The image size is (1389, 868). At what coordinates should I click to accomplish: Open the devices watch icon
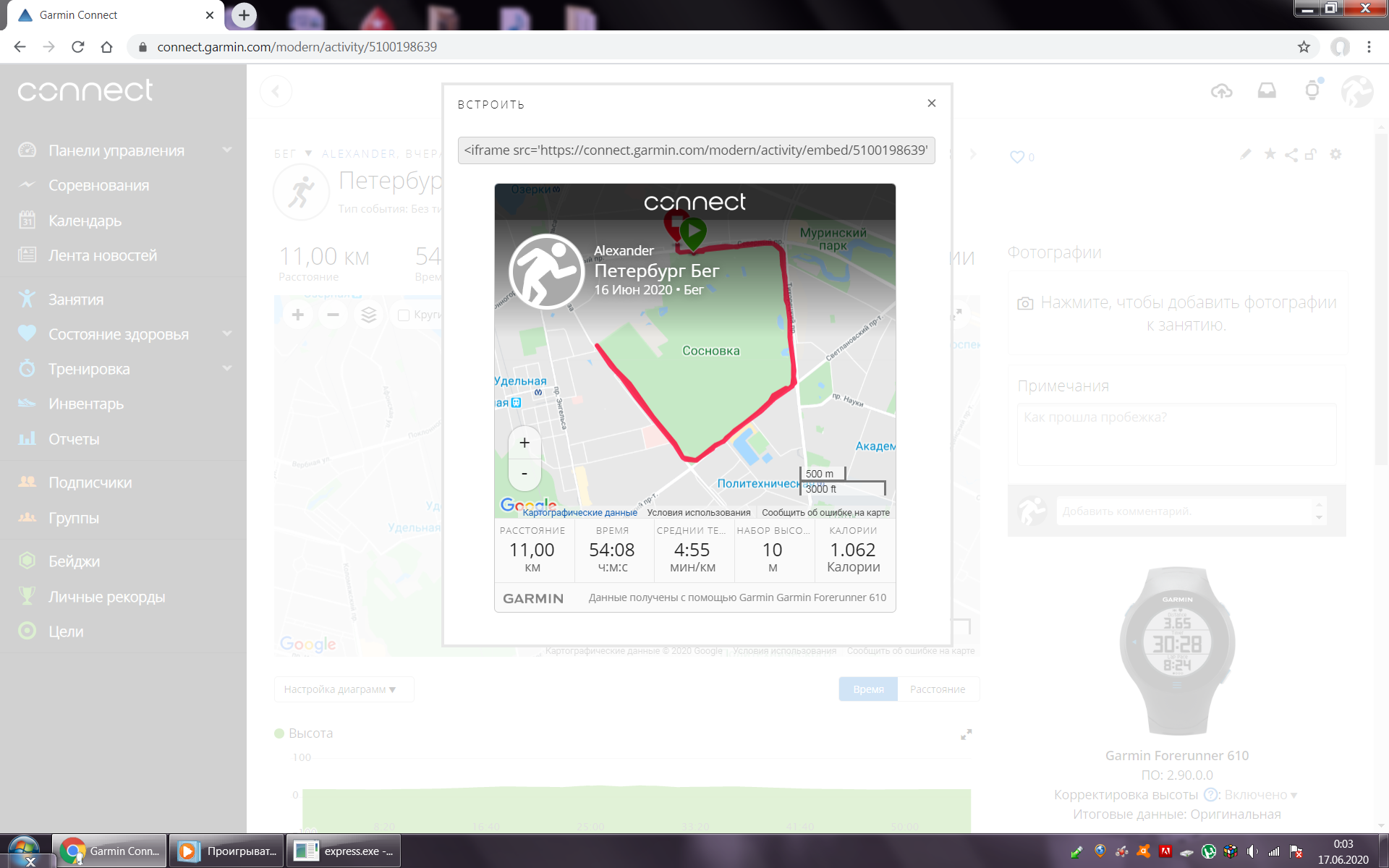[x=1312, y=90]
